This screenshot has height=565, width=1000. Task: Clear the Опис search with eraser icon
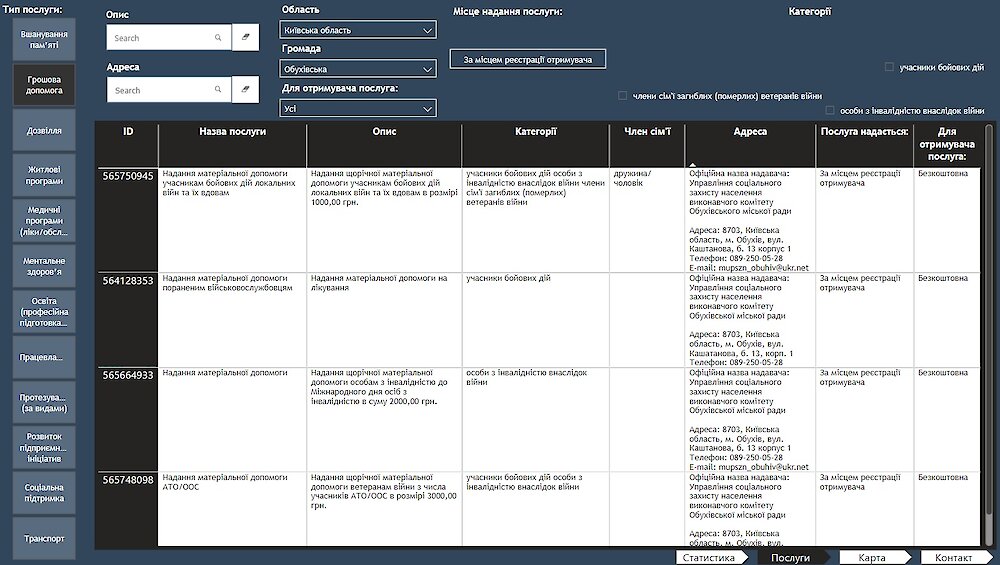[246, 38]
